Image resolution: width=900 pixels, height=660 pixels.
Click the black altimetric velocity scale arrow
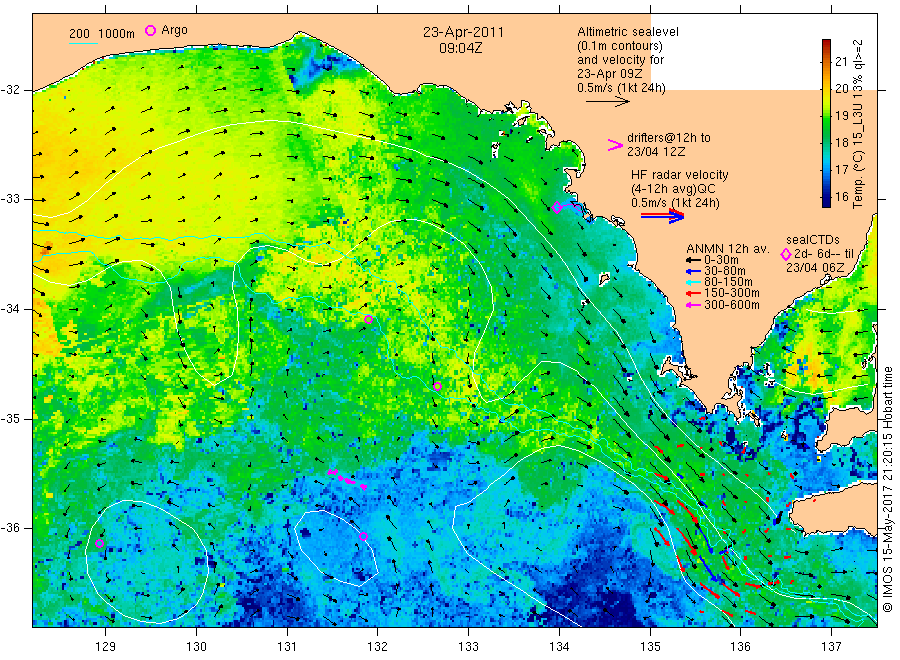607,102
